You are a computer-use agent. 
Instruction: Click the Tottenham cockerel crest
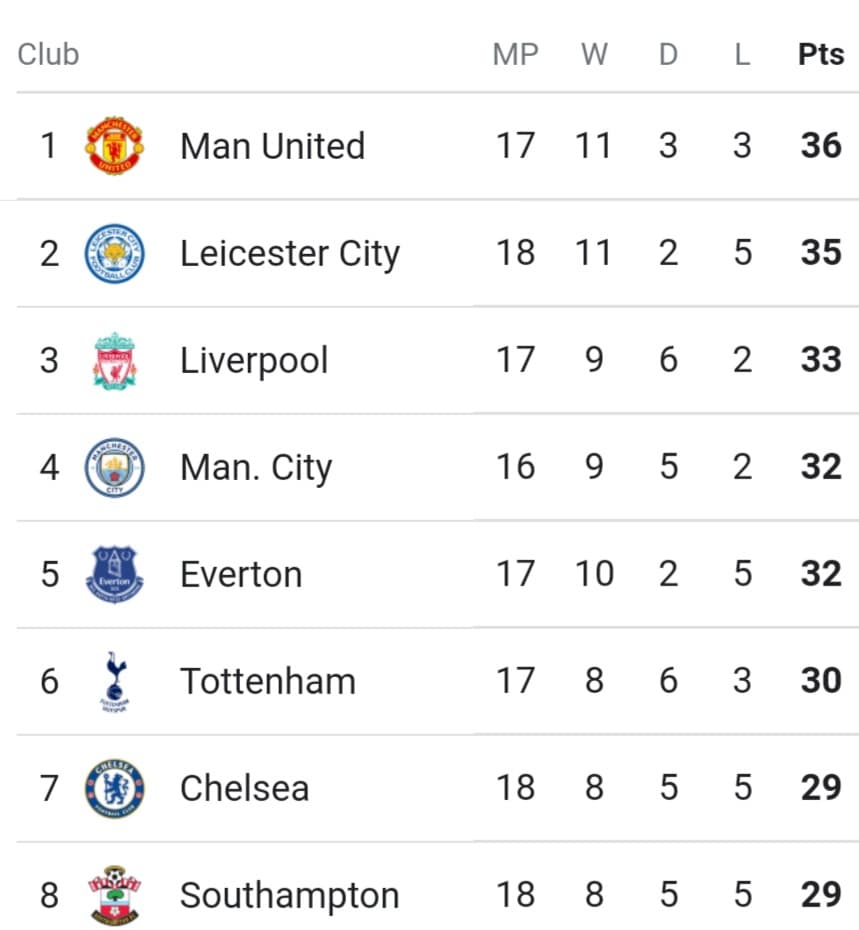pos(115,681)
